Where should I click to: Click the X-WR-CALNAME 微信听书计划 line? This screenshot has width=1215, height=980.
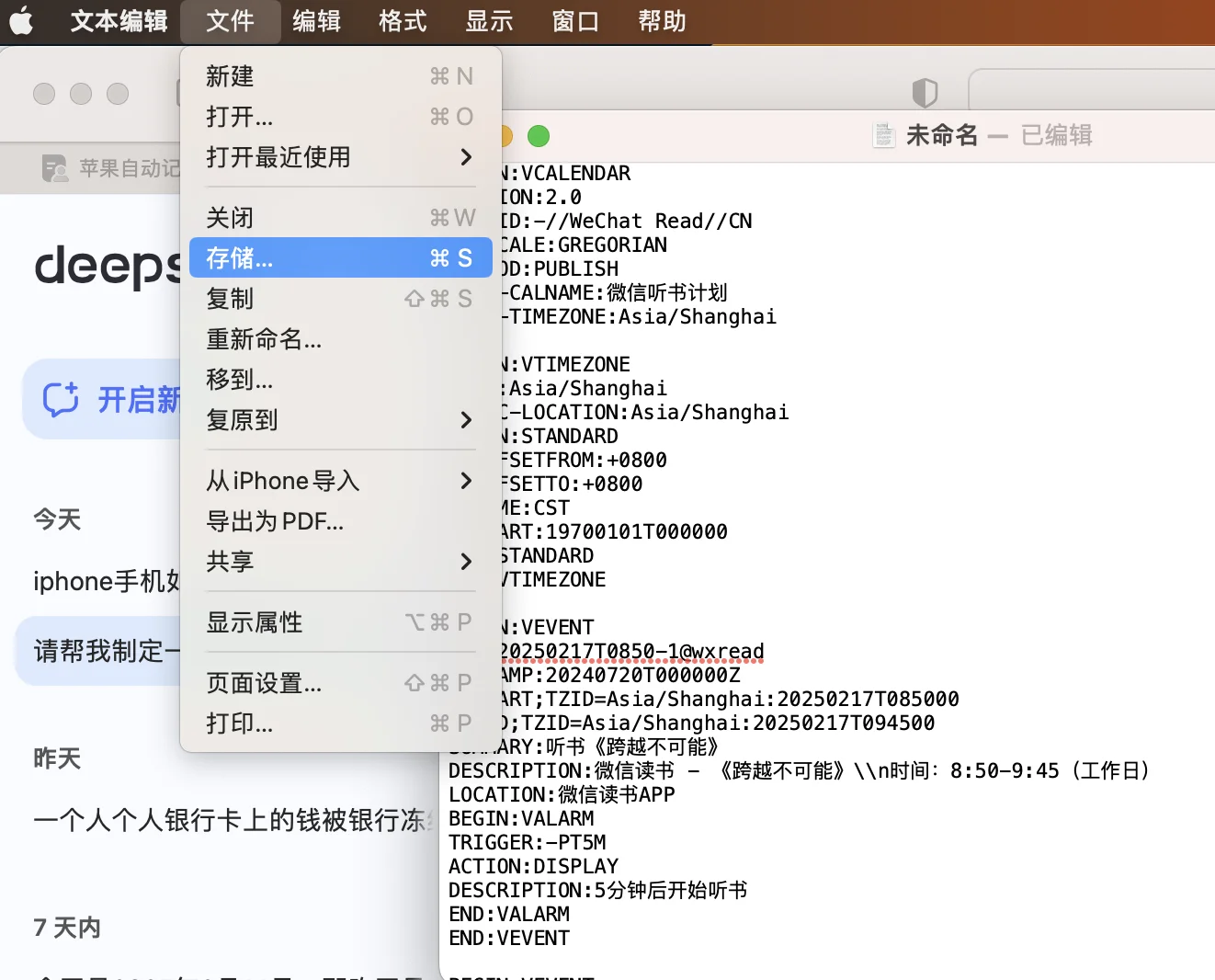[x=614, y=292]
